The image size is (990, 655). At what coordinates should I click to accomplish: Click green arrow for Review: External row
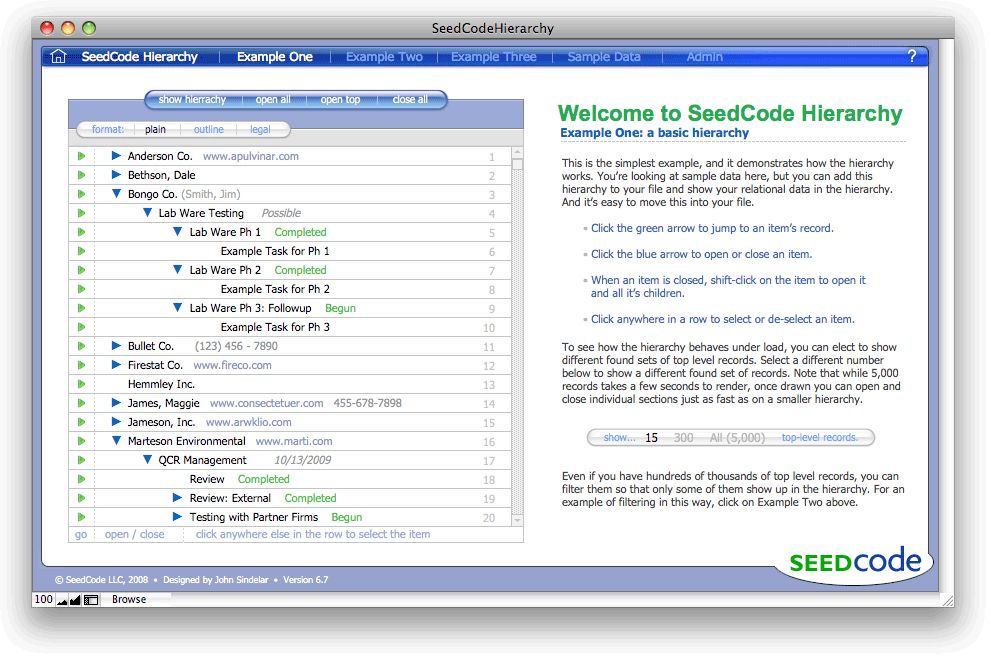[81, 498]
